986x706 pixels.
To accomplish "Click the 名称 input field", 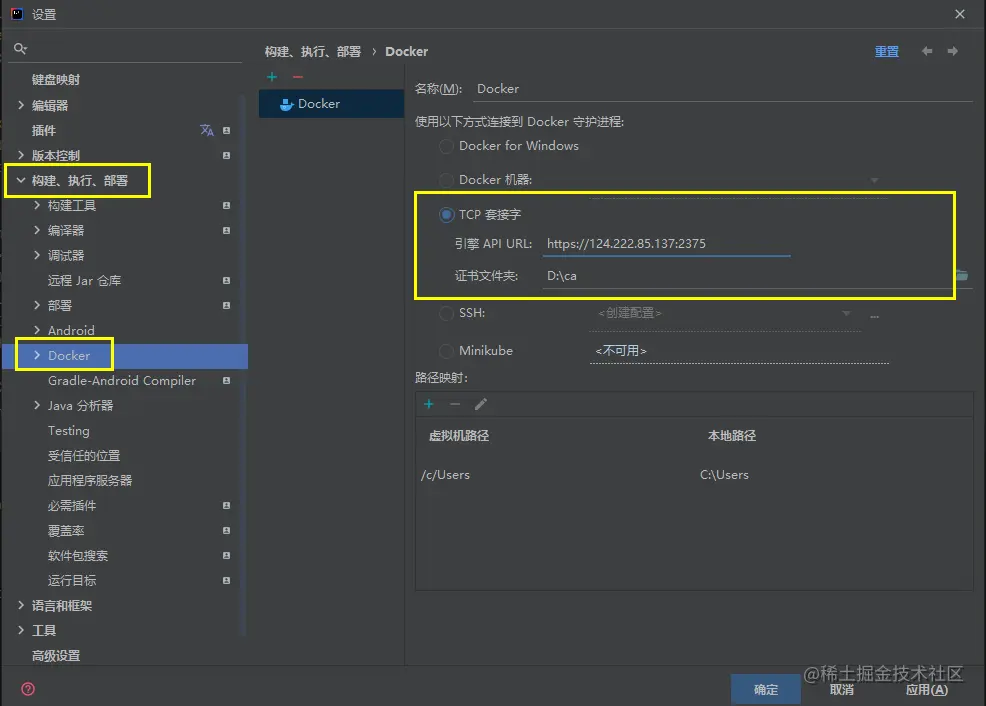I will pos(722,89).
